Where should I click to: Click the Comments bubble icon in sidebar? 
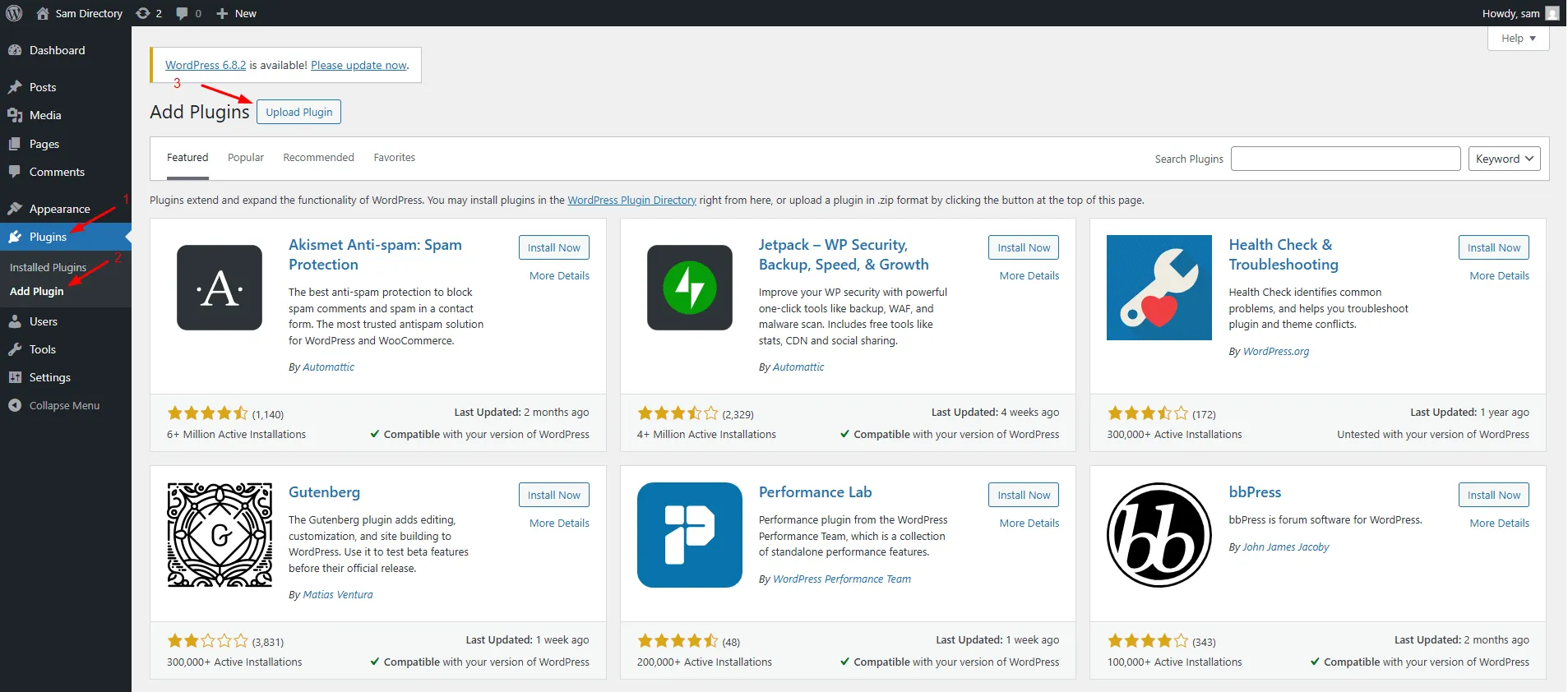pos(15,172)
